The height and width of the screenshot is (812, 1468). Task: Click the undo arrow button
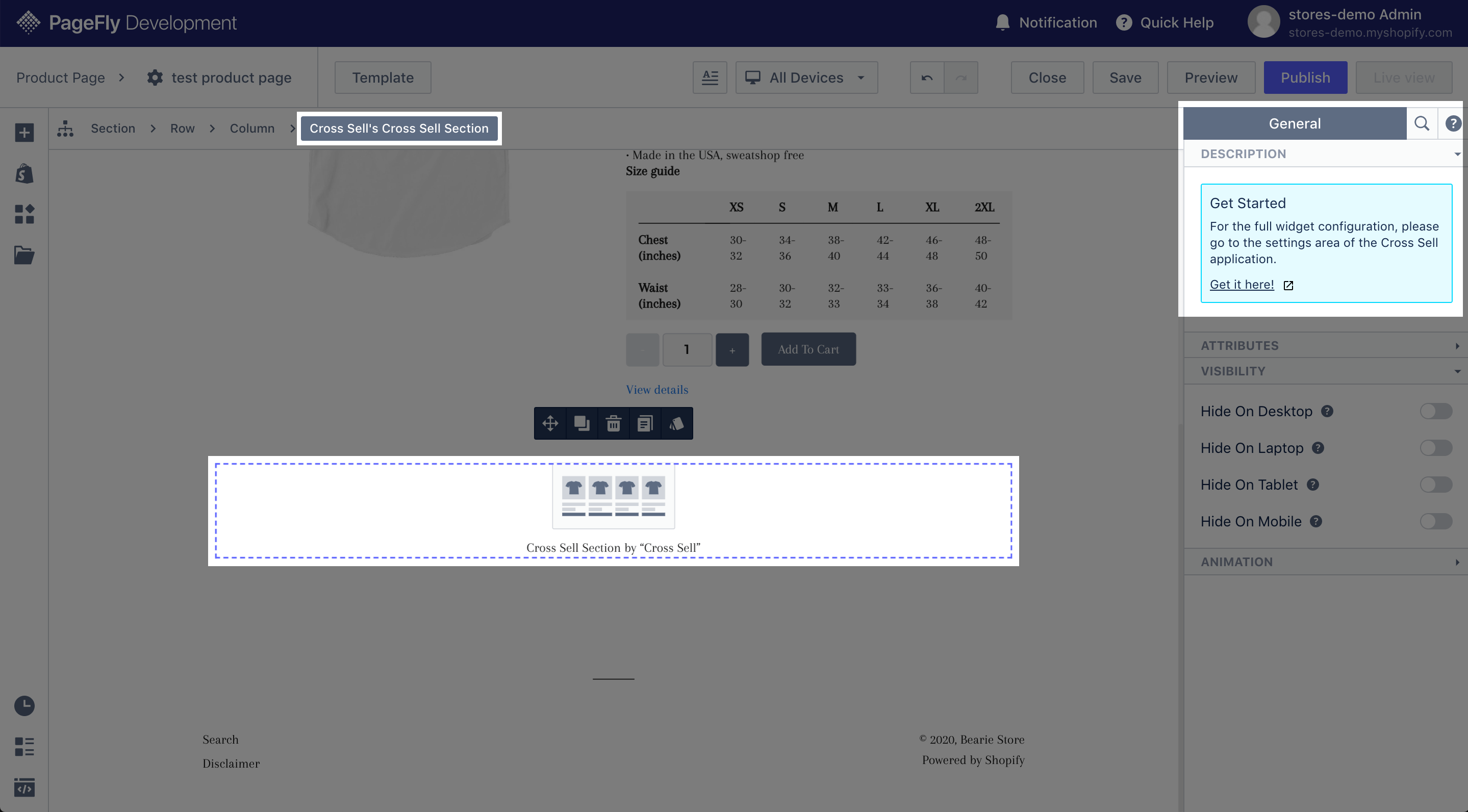click(927, 78)
